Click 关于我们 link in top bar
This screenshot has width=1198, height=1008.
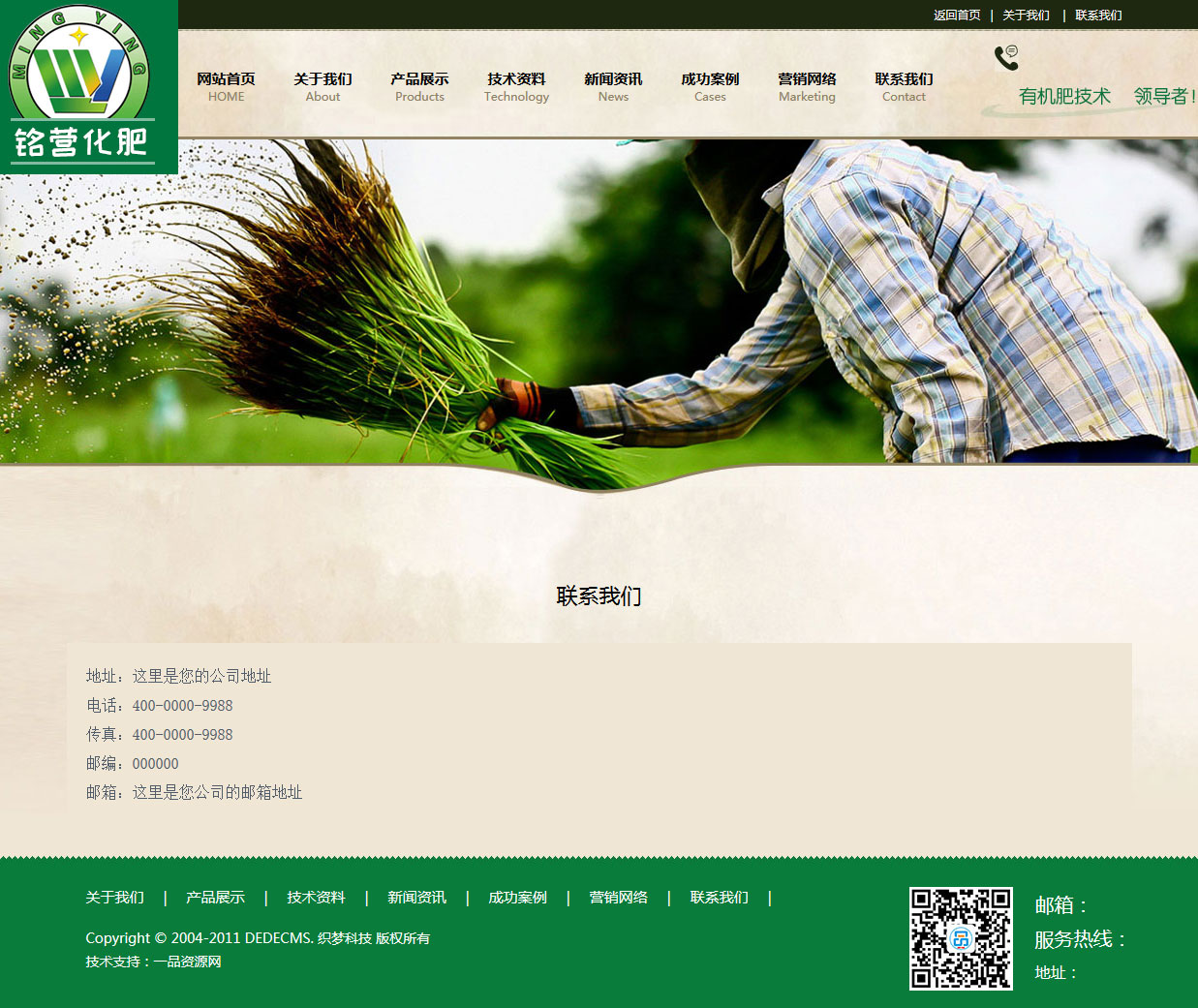[1026, 15]
